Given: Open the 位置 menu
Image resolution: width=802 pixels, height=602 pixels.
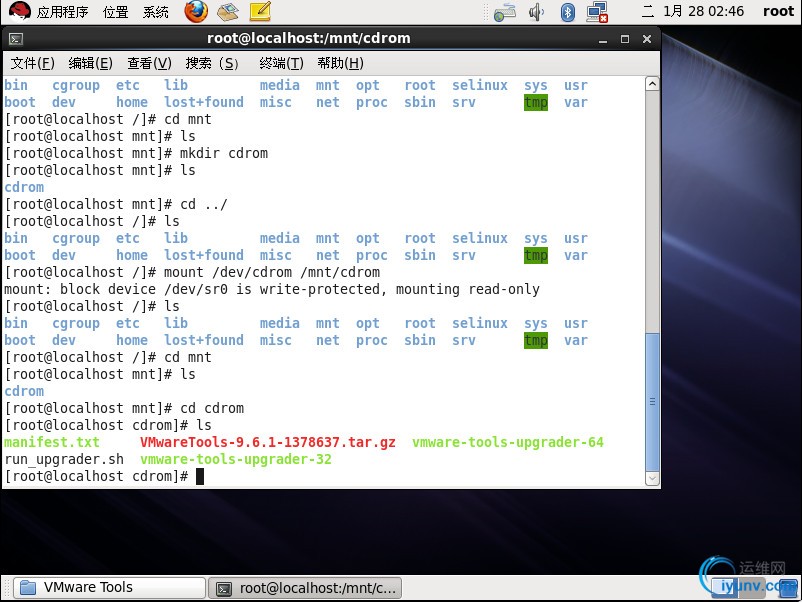Looking at the screenshot, I should click(116, 12).
